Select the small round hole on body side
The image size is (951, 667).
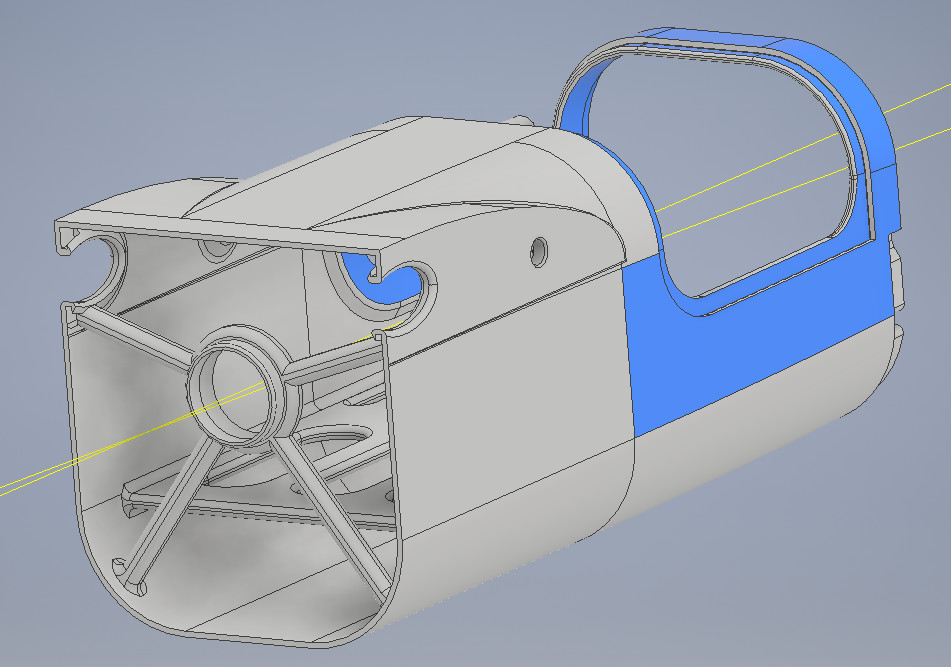540,249
